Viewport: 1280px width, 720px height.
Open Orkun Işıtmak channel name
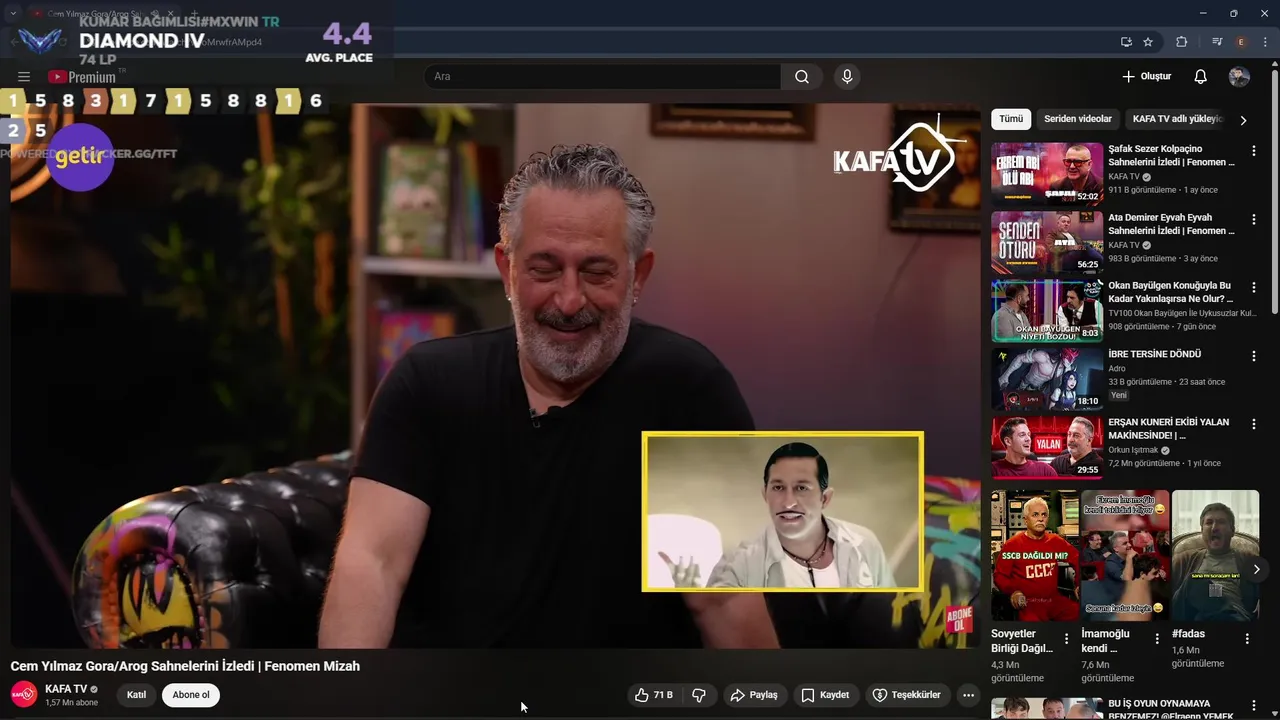pyautogui.click(x=1134, y=450)
